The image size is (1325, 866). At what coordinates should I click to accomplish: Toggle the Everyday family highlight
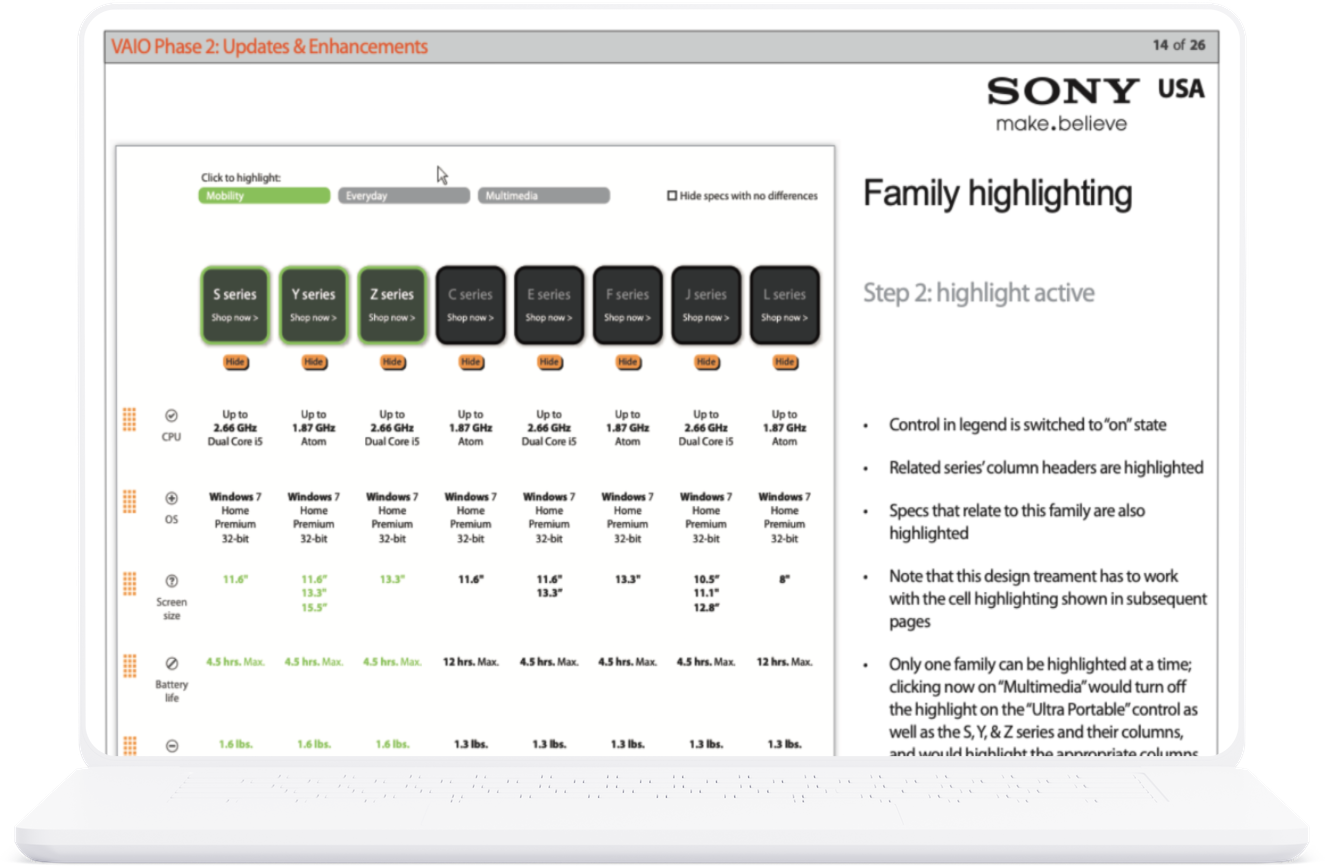tap(404, 196)
